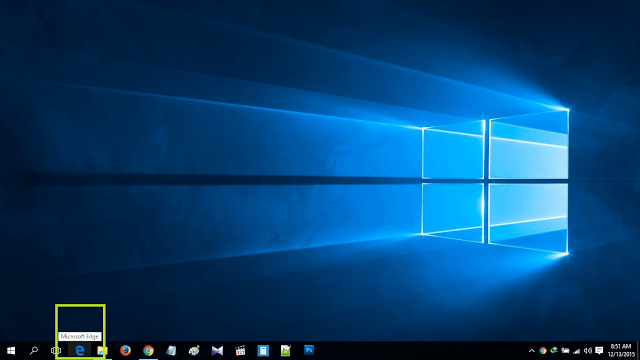Open the volume speaker control
This screenshot has width=640, height=360.
pyautogui.click(x=588, y=351)
